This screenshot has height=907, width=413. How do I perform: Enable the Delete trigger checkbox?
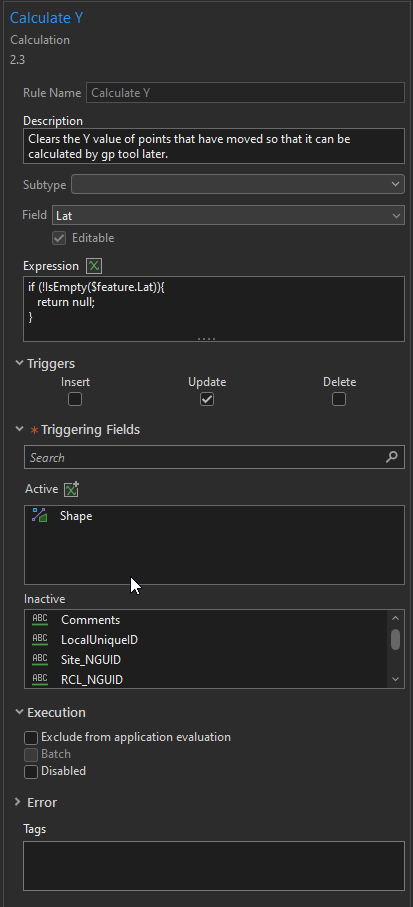tap(339, 399)
